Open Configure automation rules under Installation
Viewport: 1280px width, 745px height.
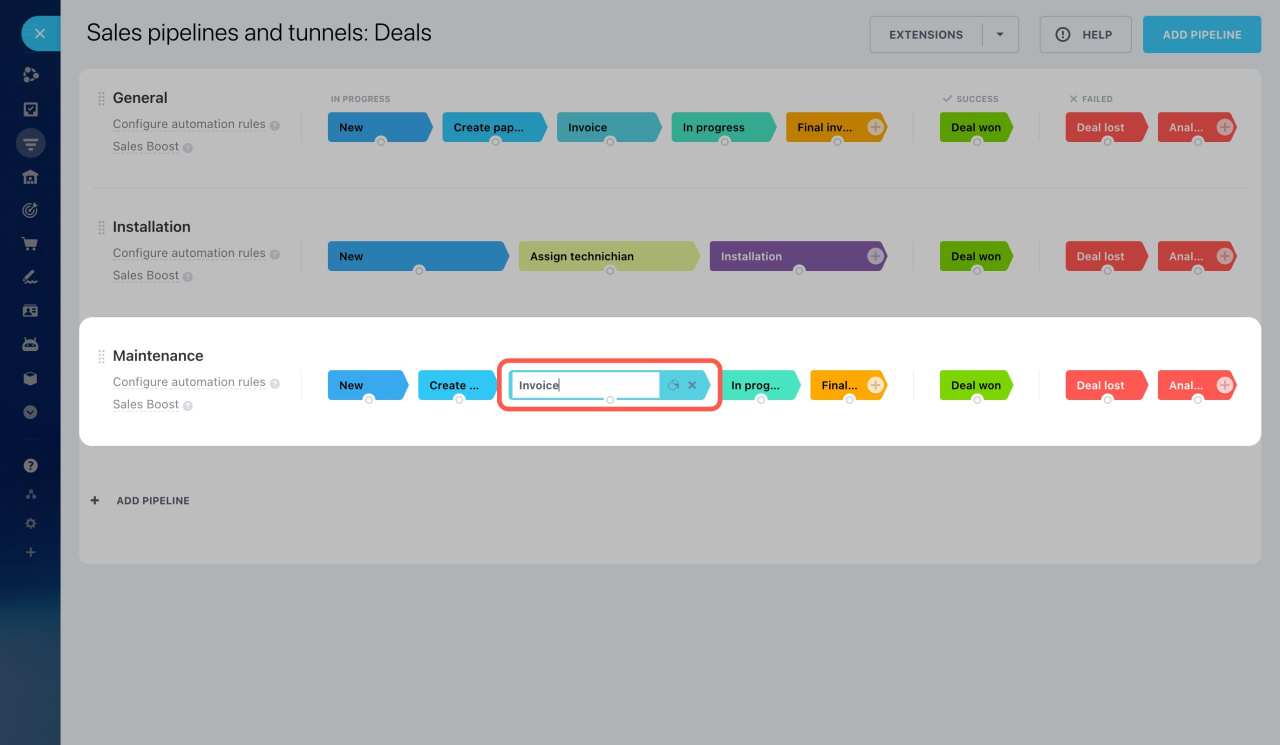(189, 253)
